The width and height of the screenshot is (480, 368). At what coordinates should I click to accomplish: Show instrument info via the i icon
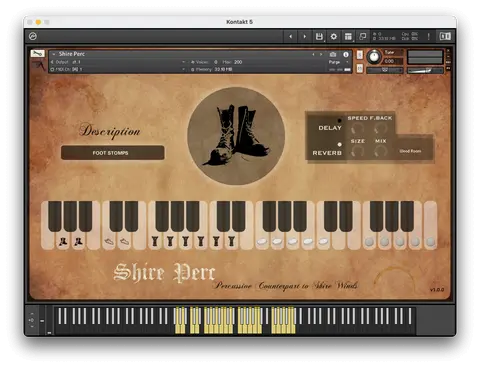pyautogui.click(x=346, y=54)
